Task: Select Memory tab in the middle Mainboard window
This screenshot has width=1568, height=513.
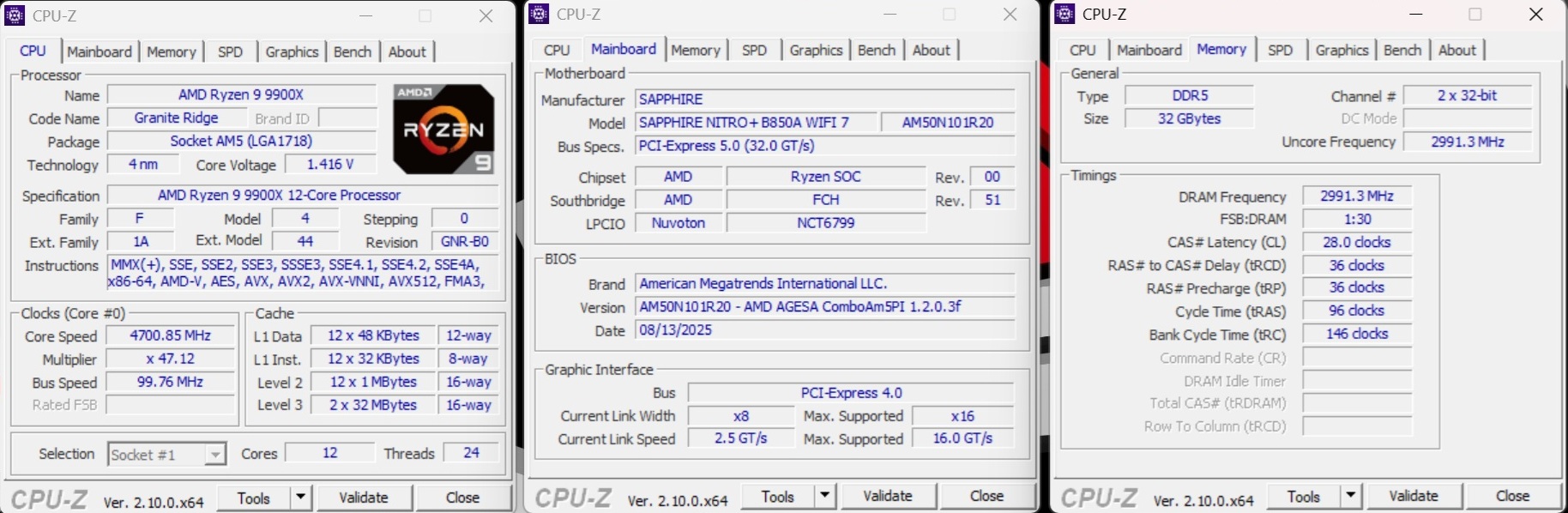Action: point(696,50)
